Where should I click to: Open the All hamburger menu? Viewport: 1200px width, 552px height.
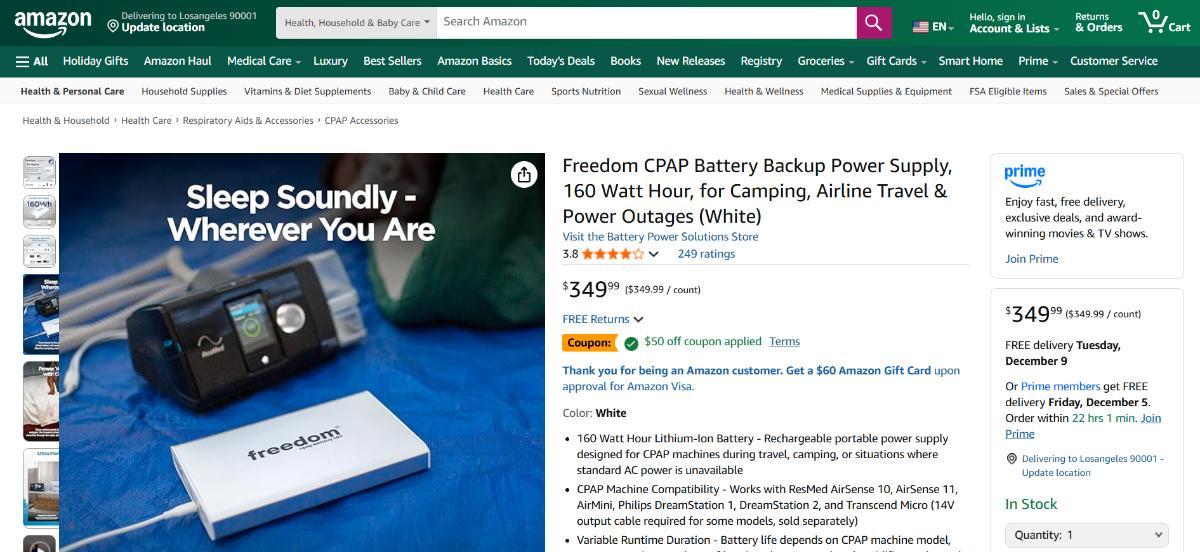click(32, 61)
